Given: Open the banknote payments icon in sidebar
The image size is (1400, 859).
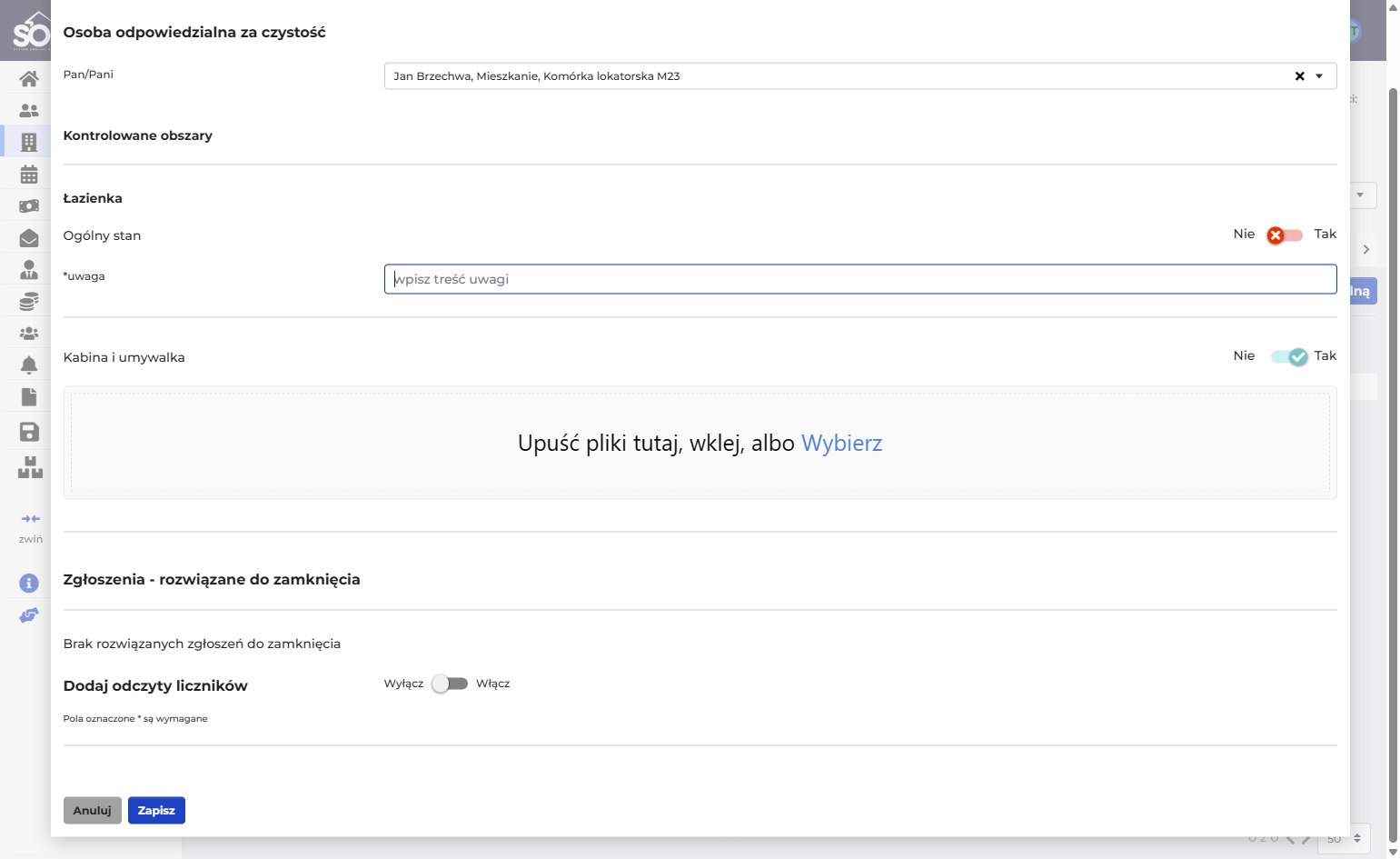Looking at the screenshot, I should coord(29,206).
